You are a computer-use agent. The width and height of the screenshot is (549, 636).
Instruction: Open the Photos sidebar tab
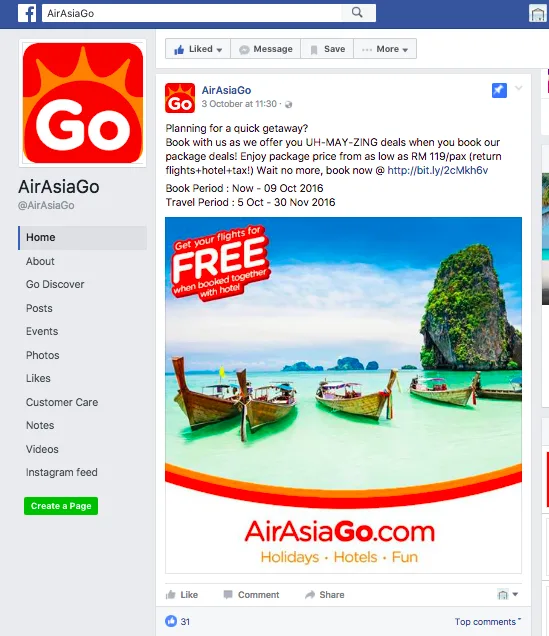(x=43, y=355)
